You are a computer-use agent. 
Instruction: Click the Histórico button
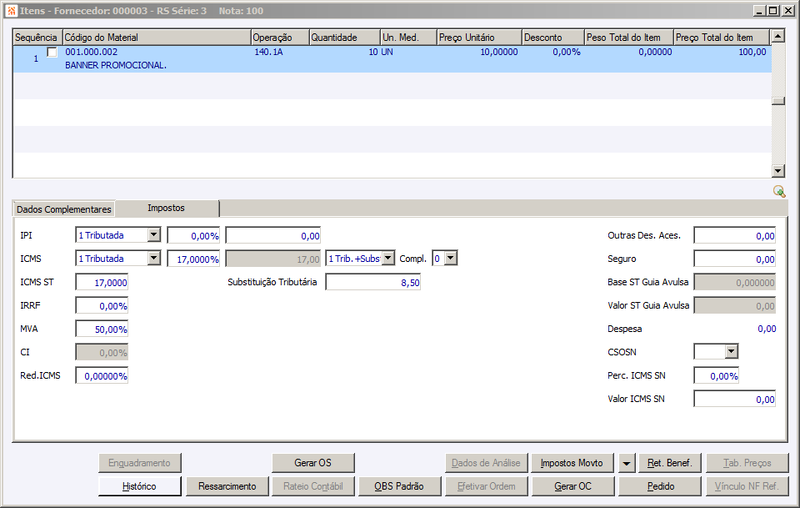pyautogui.click(x=139, y=487)
